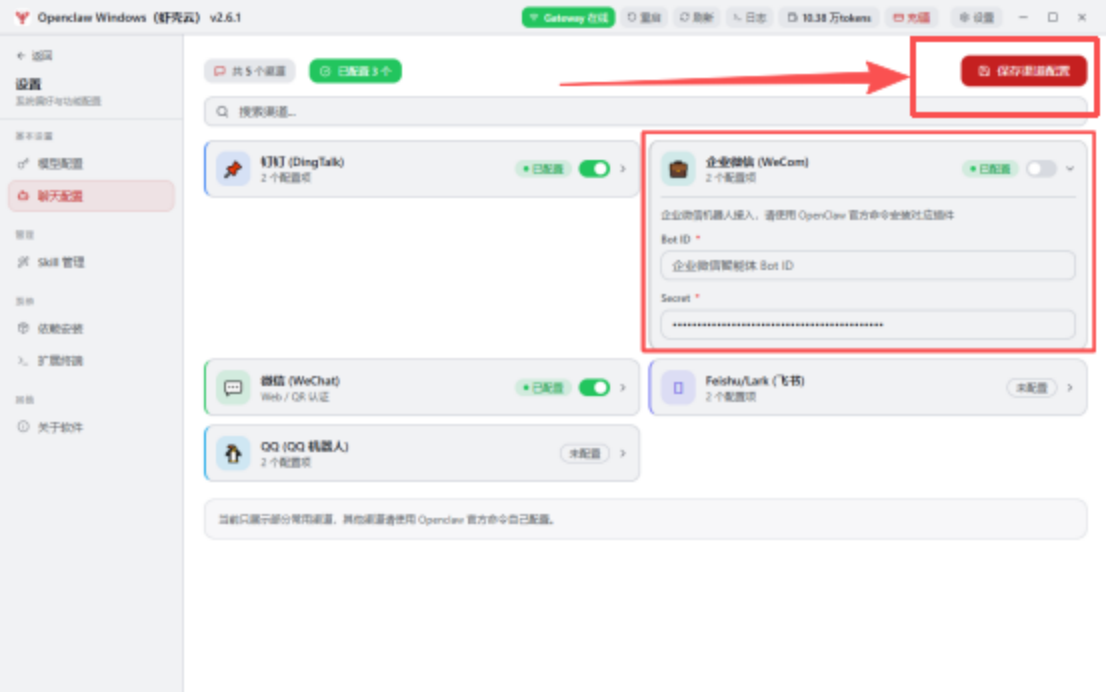Screen dimensions: 1106x692
Task: Click the 重启 button in the title bar
Action: point(644,18)
